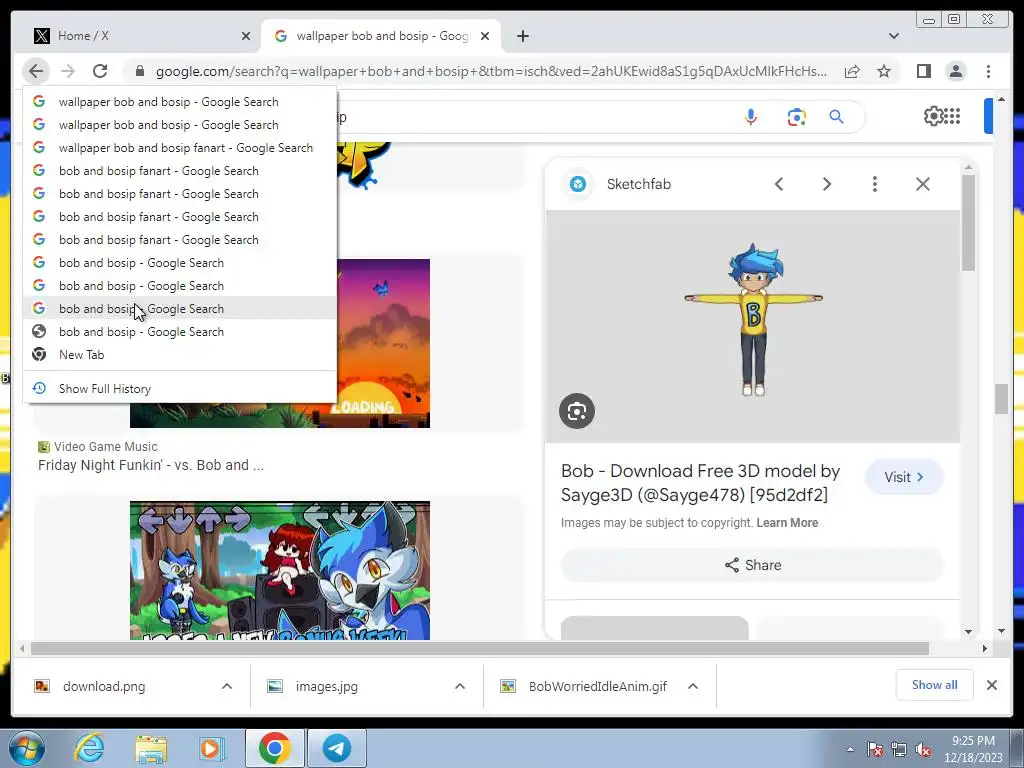Screen dimensions: 1024x768
Task: Click the Visit button
Action: 904,477
